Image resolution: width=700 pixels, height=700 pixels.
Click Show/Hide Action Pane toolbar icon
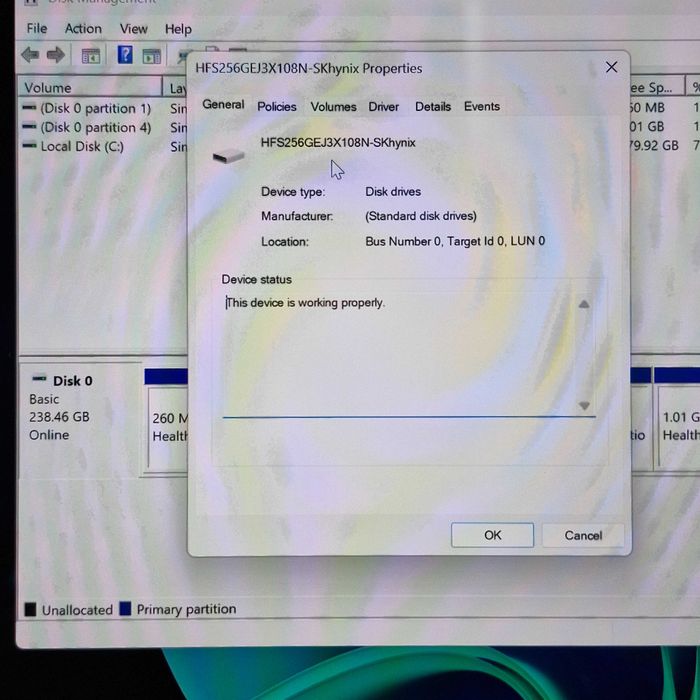coord(152,56)
